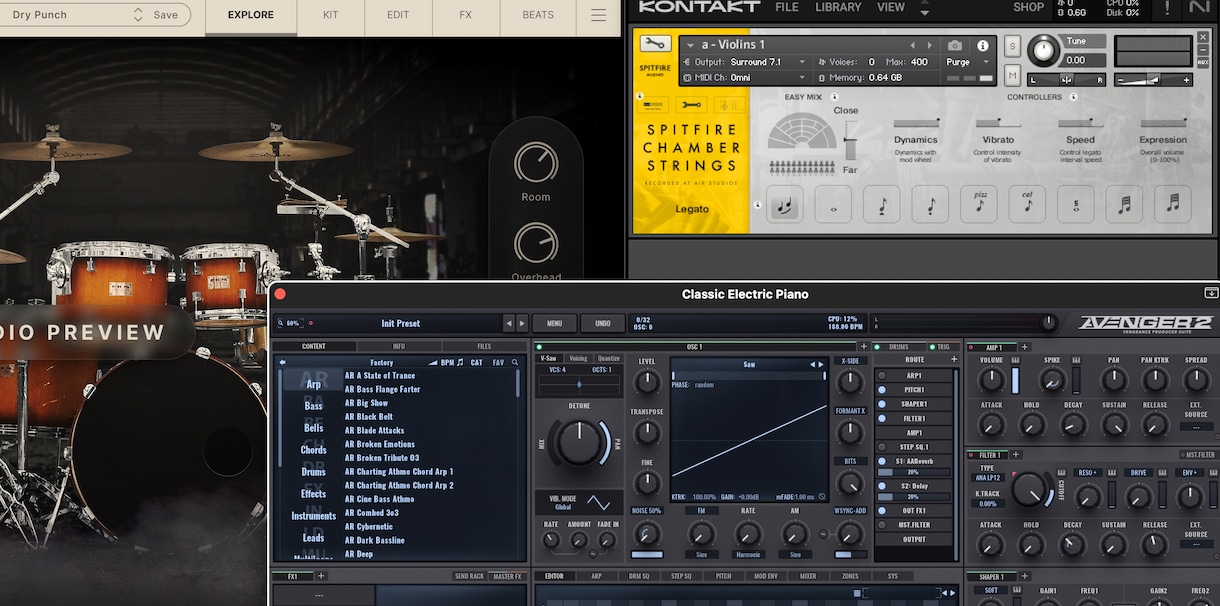Image resolution: width=1220 pixels, height=606 pixels.
Task: Open Kontakt rack view up-down arrows
Action: tap(924, 9)
